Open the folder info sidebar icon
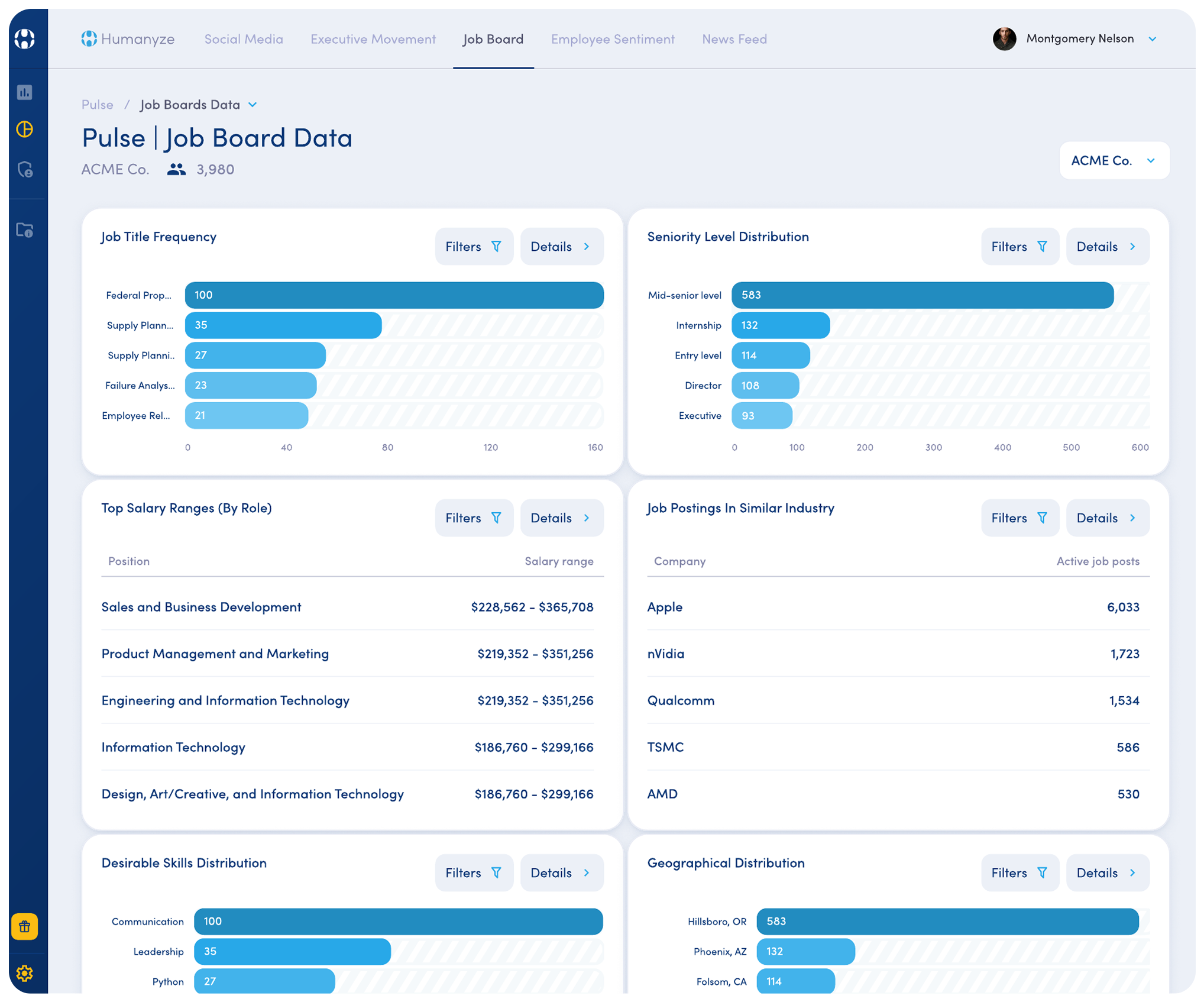Image resolution: width=1204 pixels, height=1002 pixels. tap(24, 230)
